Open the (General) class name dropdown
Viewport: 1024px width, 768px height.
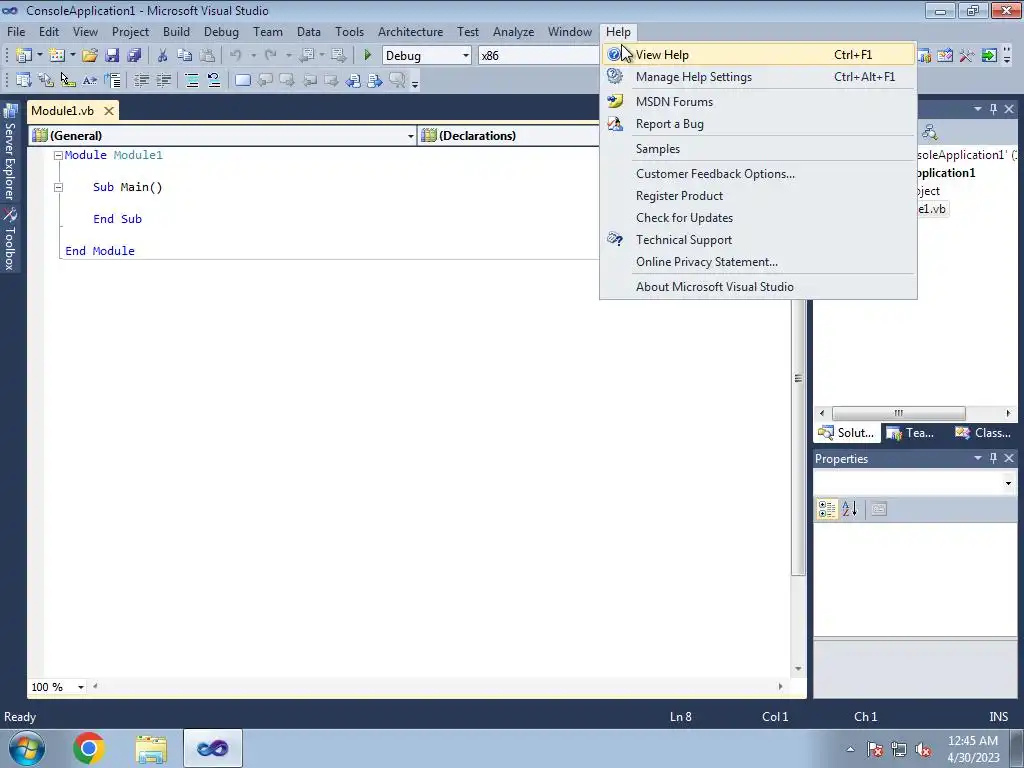(x=410, y=136)
